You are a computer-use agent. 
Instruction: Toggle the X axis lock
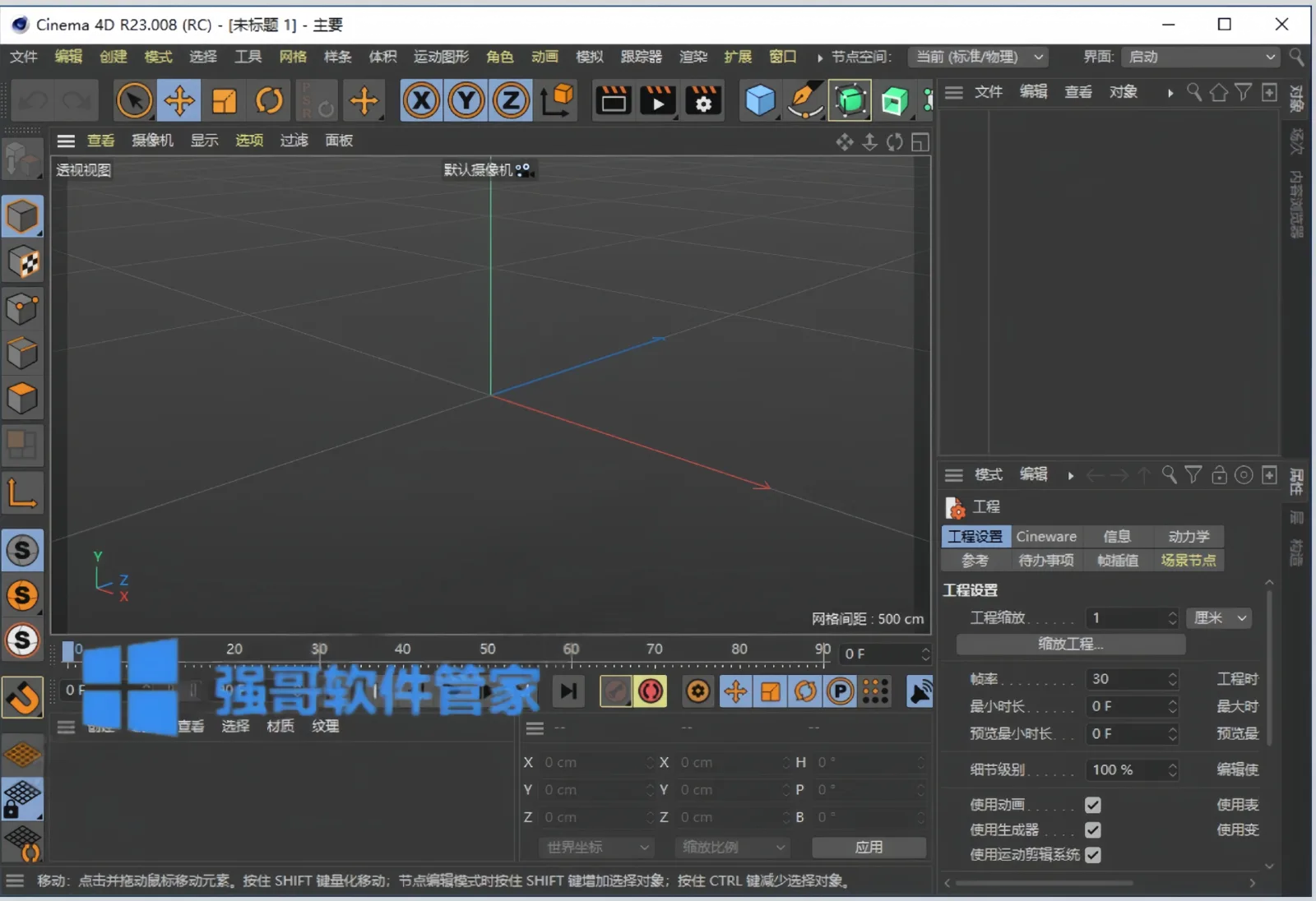click(422, 101)
